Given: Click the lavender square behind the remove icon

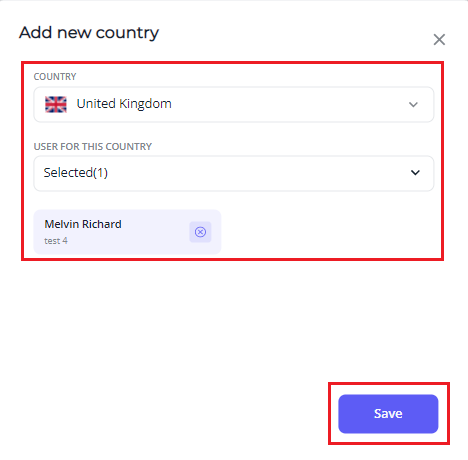Looking at the screenshot, I should (x=200, y=232).
